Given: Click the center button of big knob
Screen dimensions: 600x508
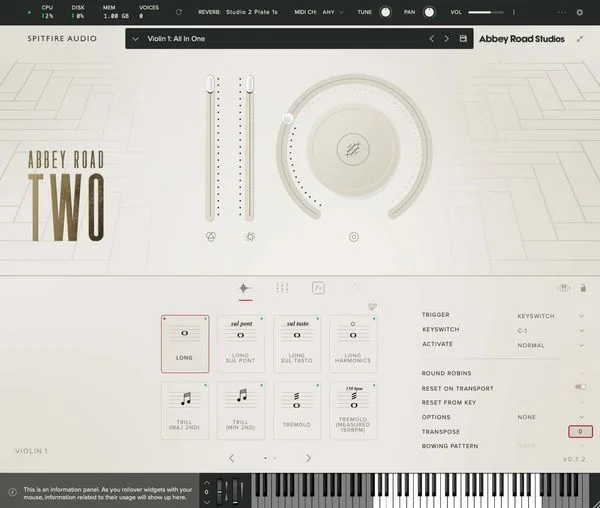Looking at the screenshot, I should [x=350, y=147].
